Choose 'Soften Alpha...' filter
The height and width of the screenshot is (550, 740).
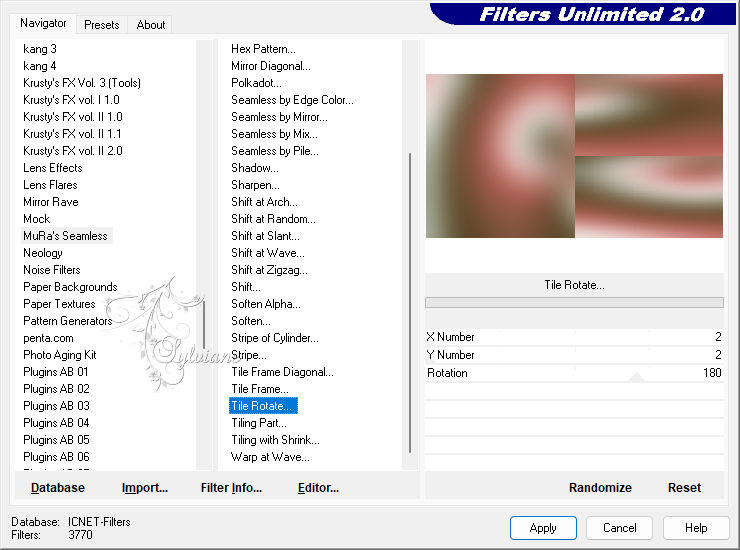[266, 304]
